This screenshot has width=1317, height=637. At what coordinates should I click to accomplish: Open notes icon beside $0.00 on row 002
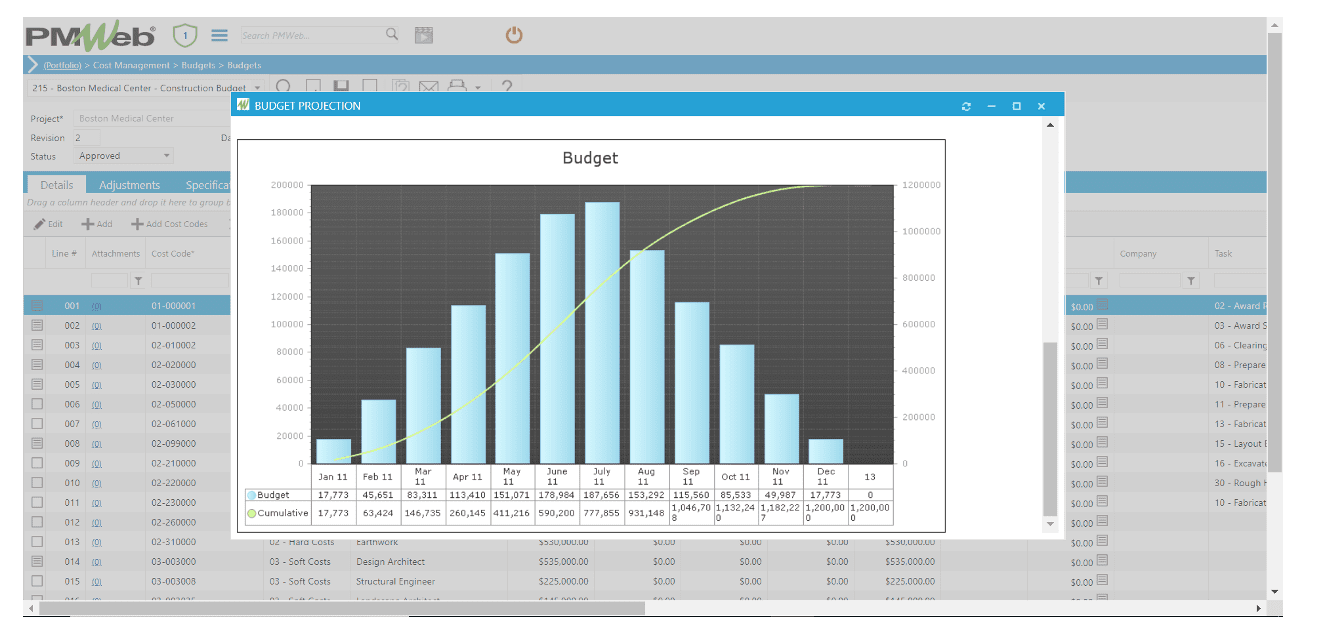(1102, 324)
